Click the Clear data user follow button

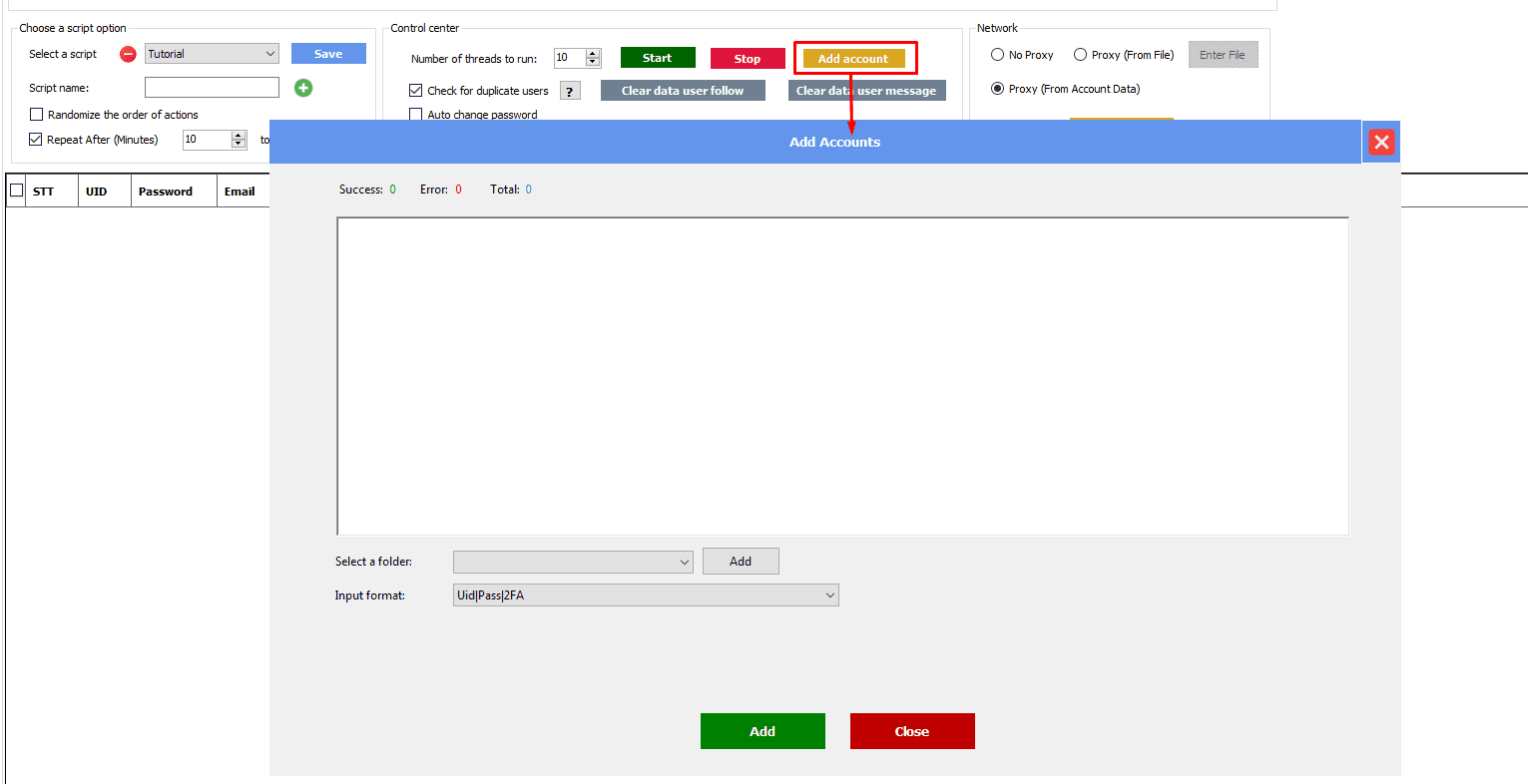coord(683,91)
